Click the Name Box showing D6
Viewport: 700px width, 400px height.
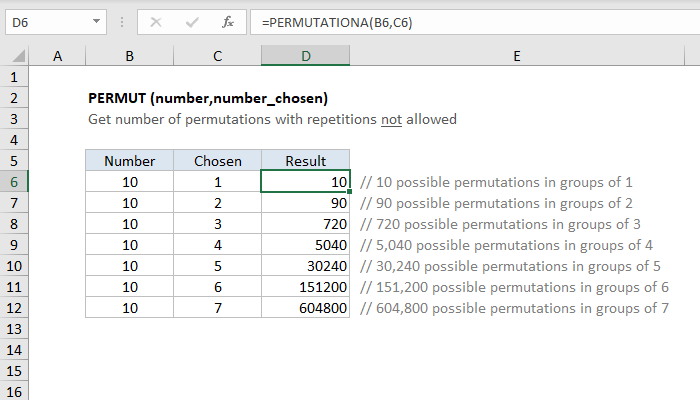click(x=56, y=22)
